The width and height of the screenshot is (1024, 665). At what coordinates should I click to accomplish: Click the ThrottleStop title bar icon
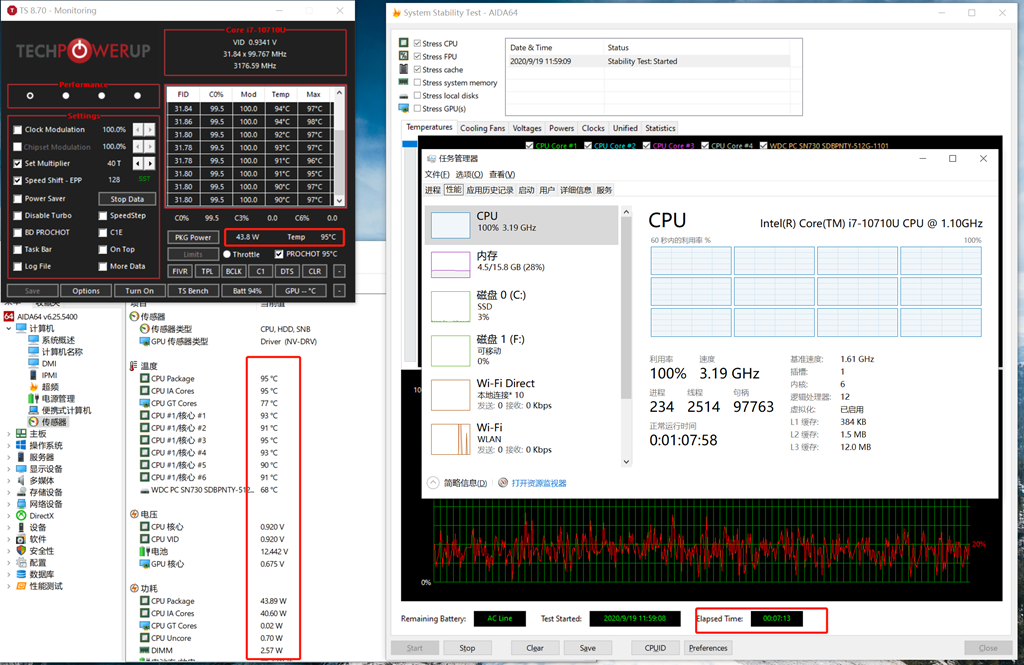point(11,10)
